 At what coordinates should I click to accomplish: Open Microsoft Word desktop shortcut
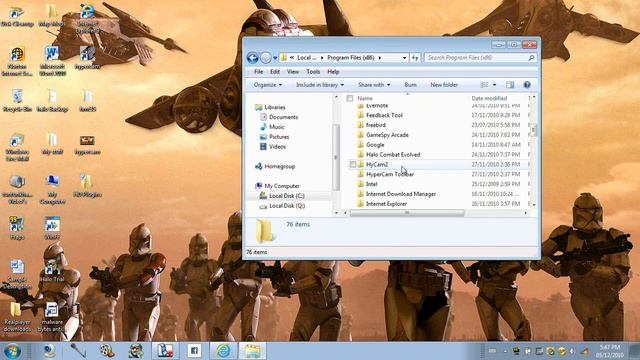(52, 61)
